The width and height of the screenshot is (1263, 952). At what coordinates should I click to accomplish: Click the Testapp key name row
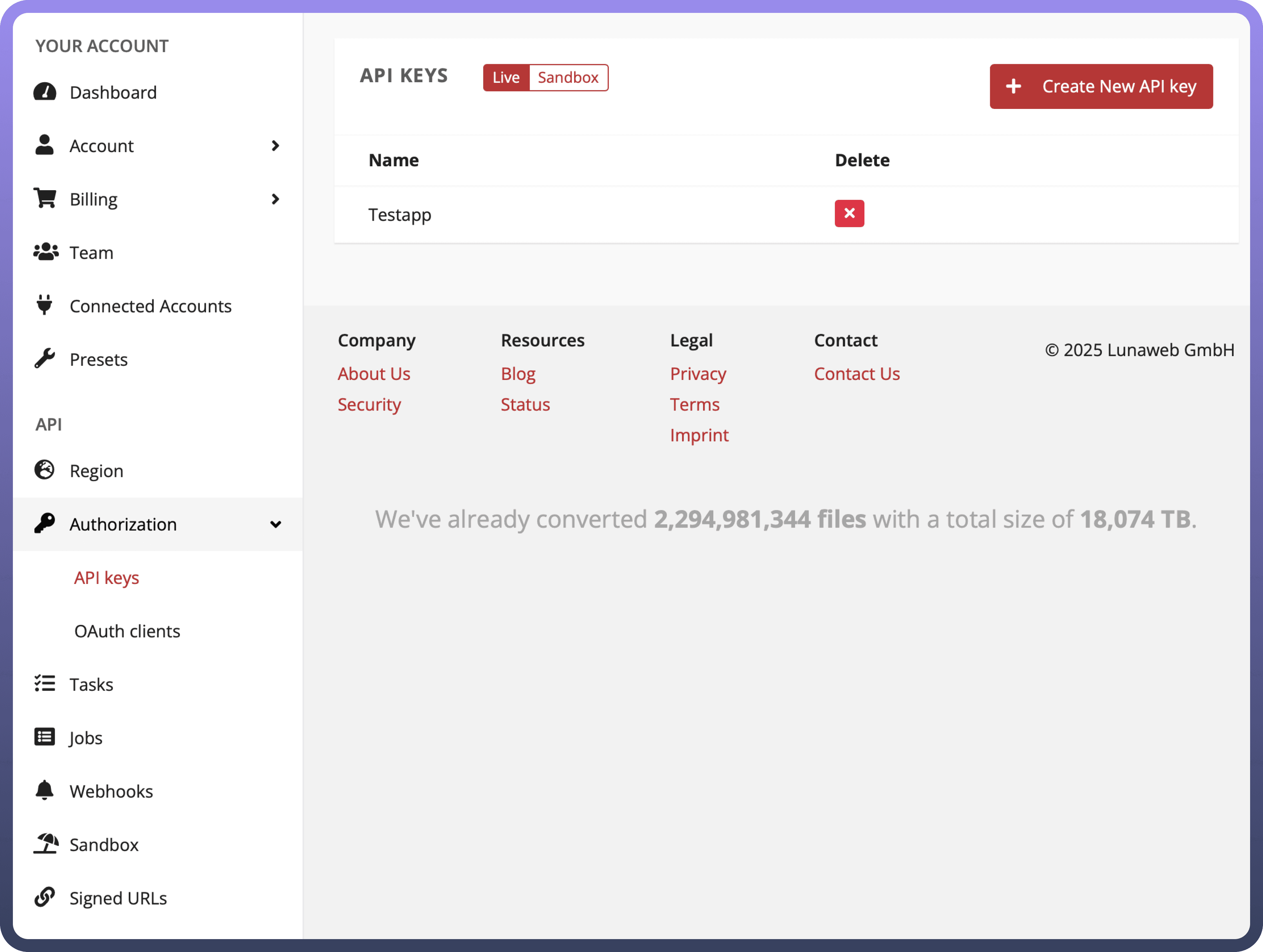(400, 215)
